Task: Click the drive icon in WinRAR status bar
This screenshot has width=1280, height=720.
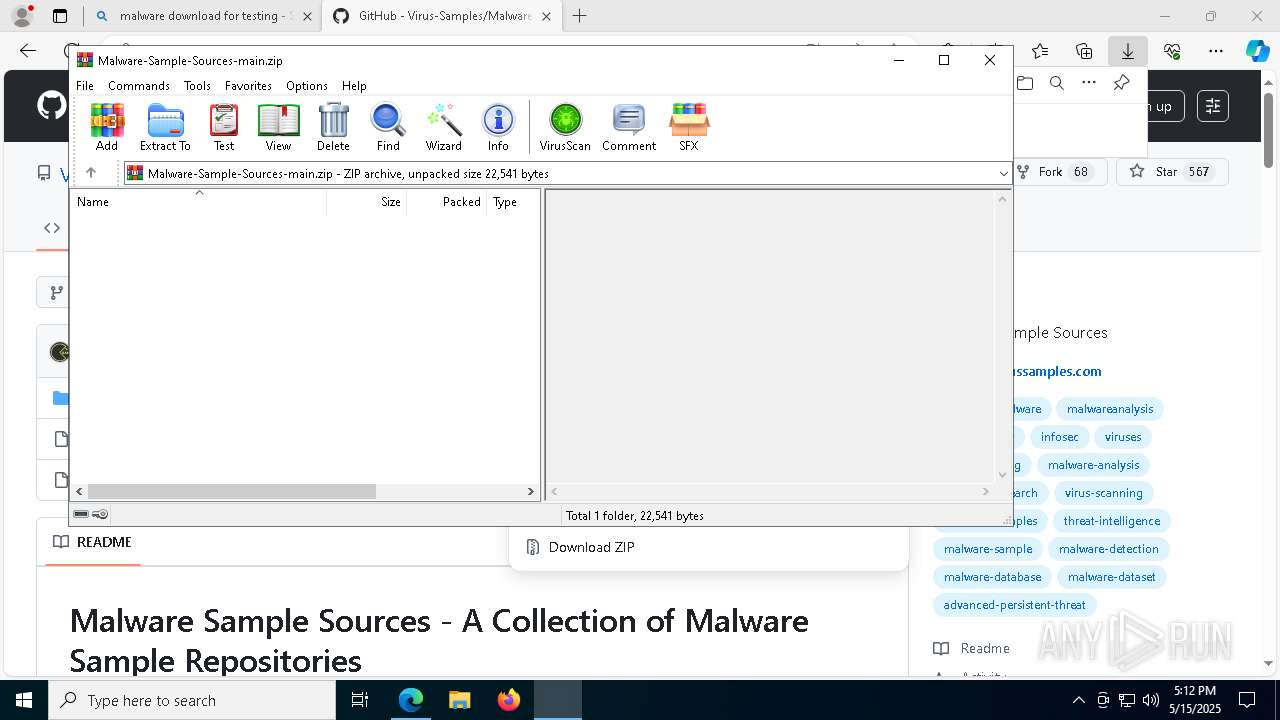Action: [81, 514]
